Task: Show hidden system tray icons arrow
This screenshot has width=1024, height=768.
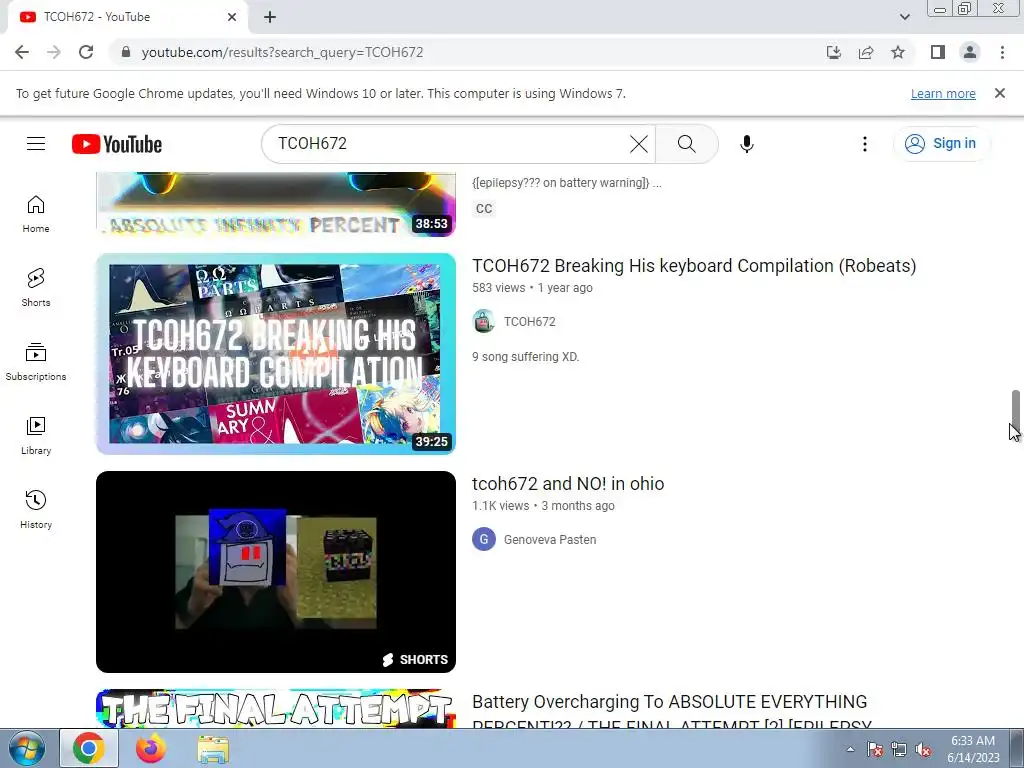Action: pyautogui.click(x=850, y=749)
